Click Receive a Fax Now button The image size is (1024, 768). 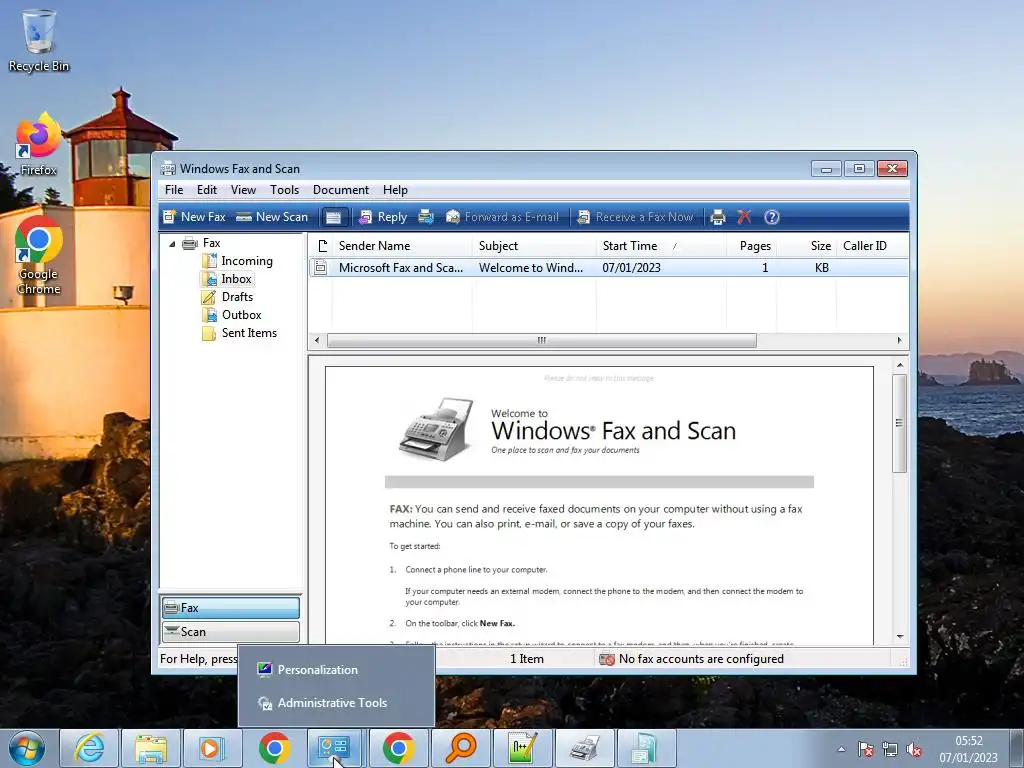point(635,217)
